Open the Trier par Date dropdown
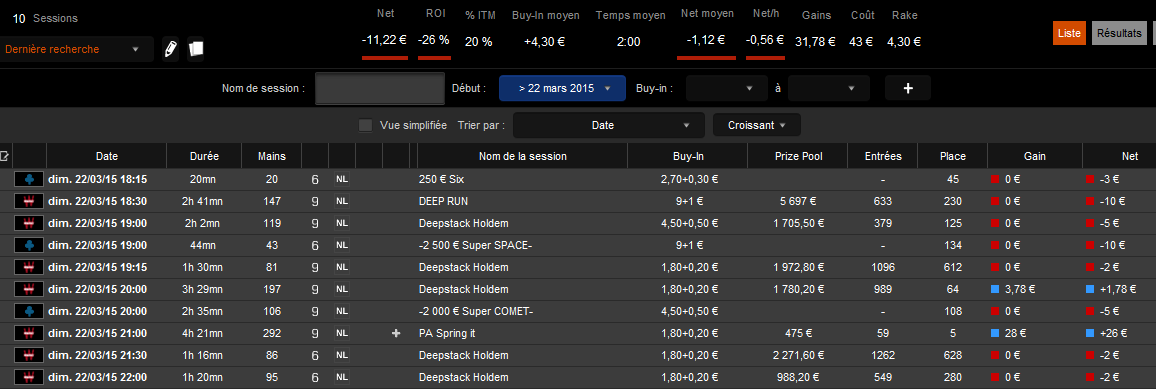This screenshot has width=1156, height=389. pyautogui.click(x=609, y=125)
